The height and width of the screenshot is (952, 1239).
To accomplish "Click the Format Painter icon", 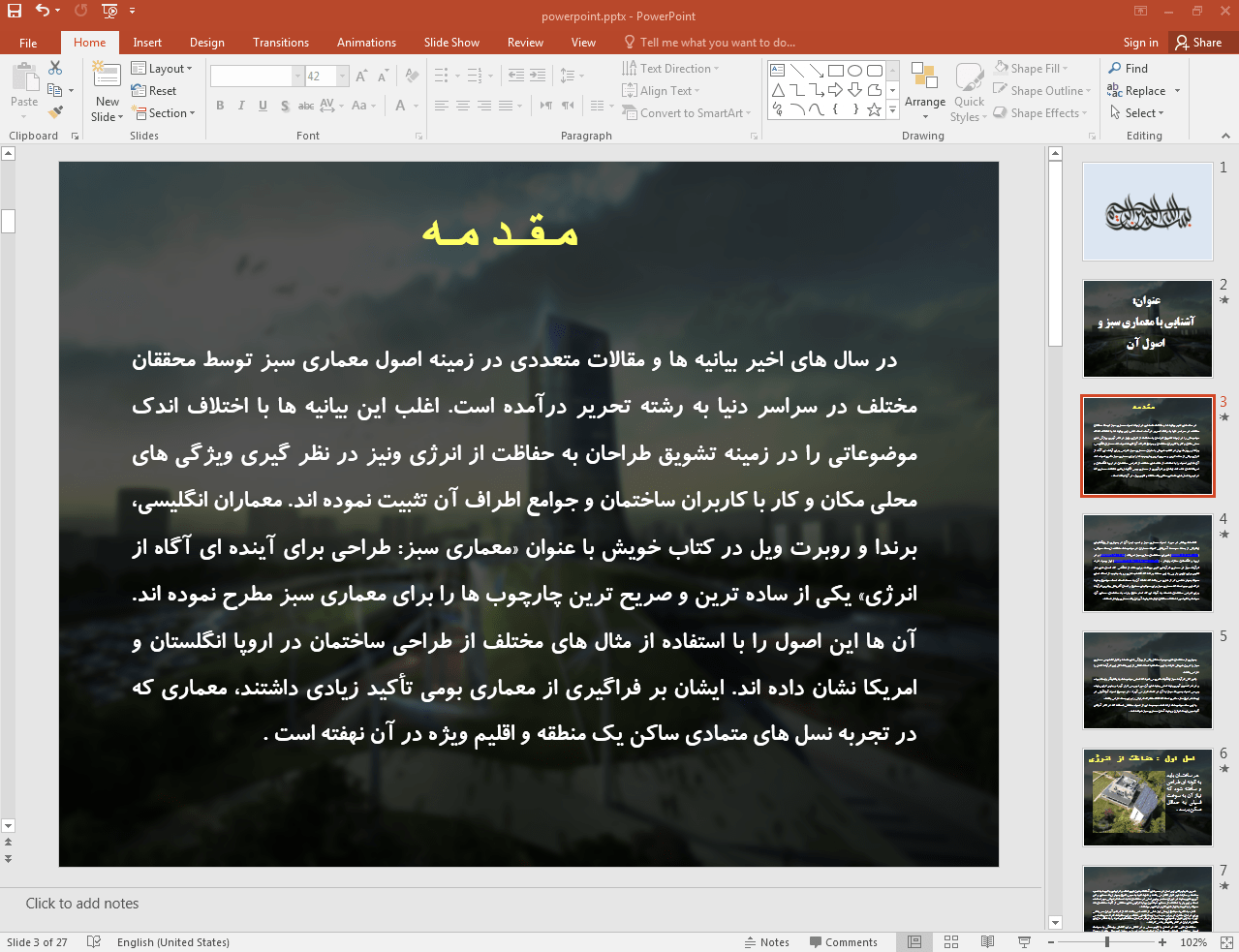I will 55,113.
